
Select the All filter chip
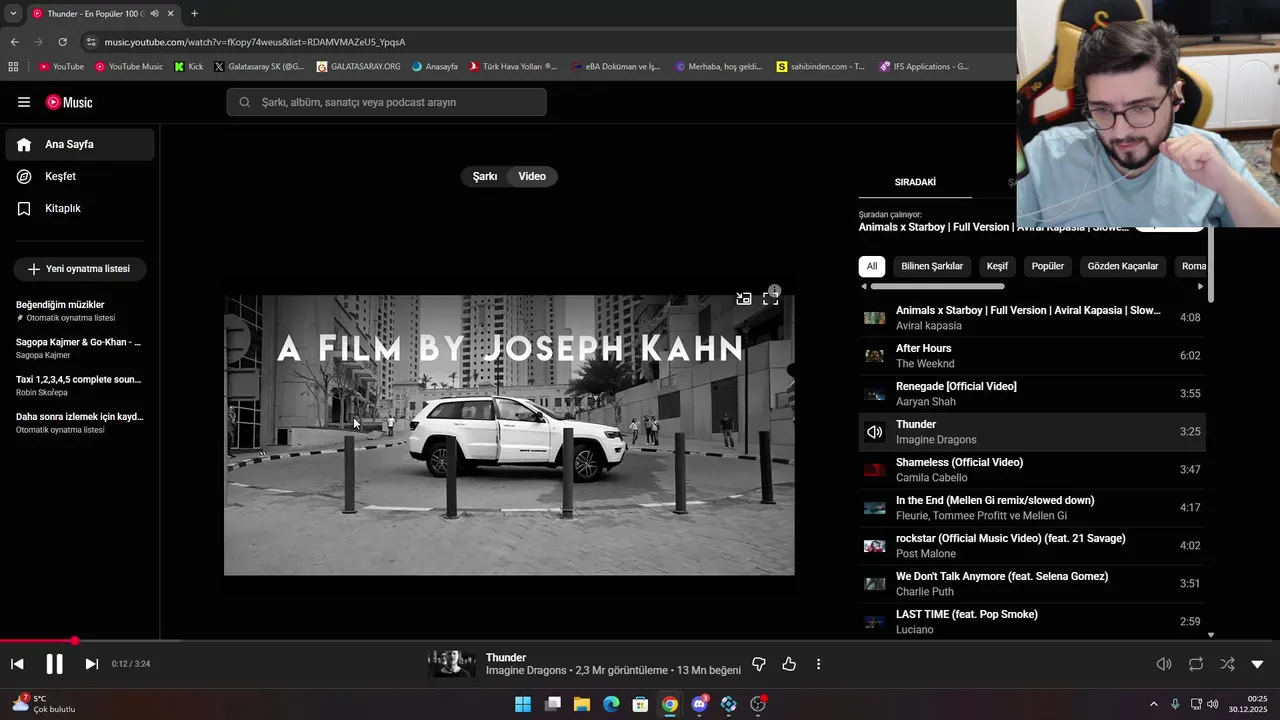[872, 266]
